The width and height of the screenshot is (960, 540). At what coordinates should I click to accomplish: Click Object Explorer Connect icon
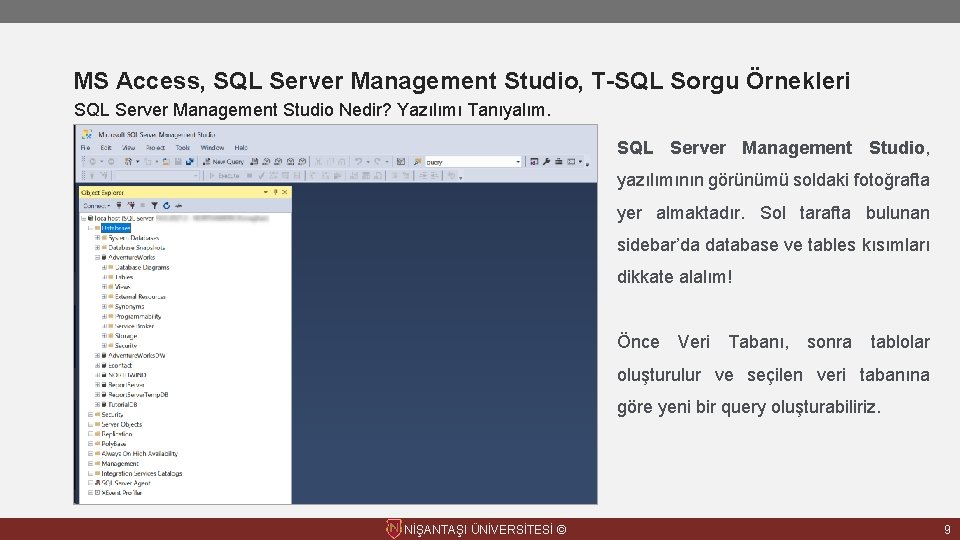click(x=119, y=206)
